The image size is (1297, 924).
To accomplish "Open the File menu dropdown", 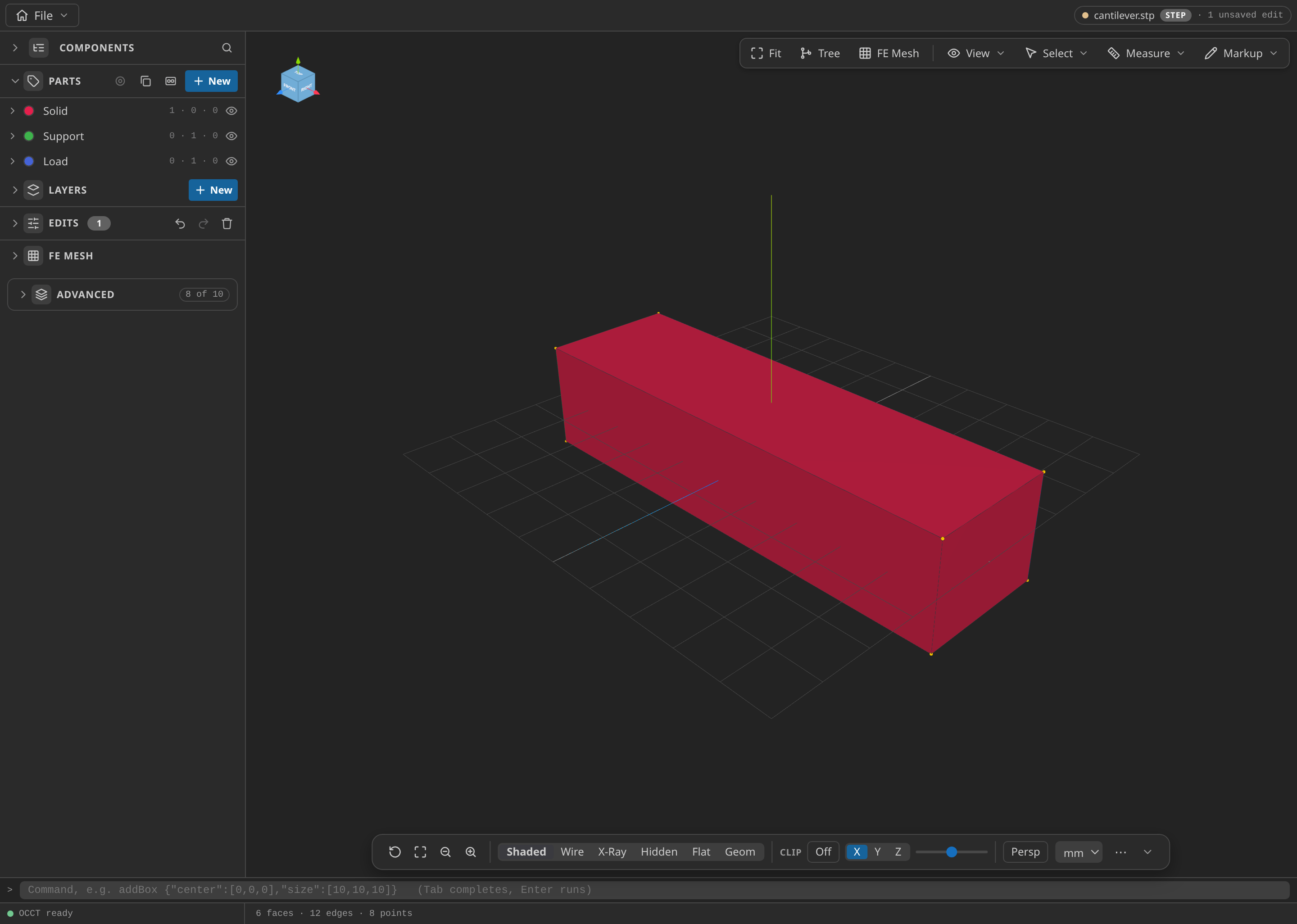I will coord(42,15).
